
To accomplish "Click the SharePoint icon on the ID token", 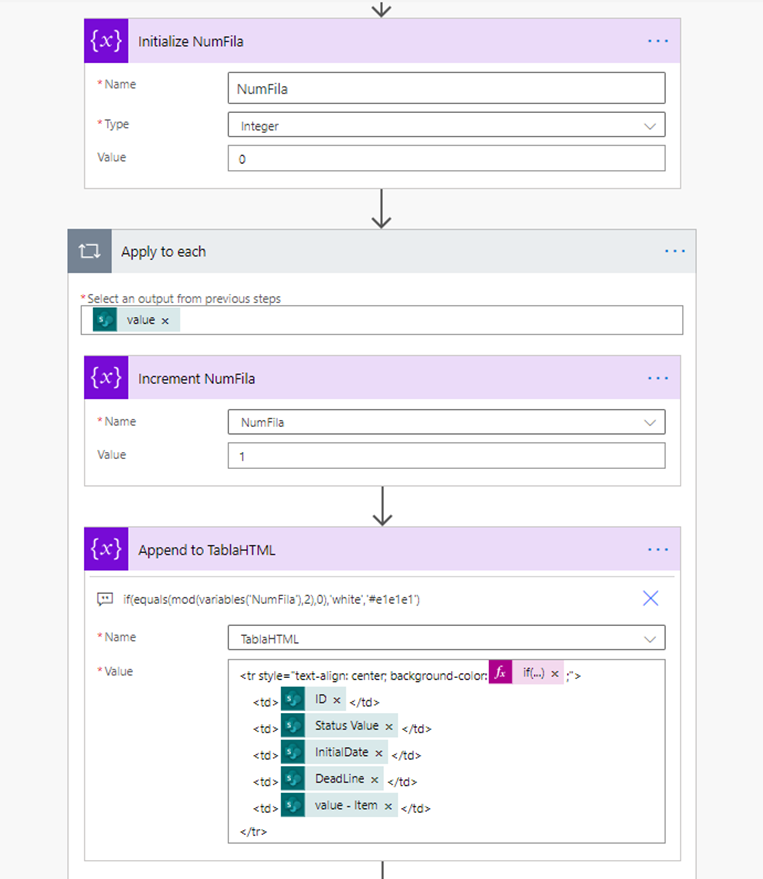I will tap(292, 698).
